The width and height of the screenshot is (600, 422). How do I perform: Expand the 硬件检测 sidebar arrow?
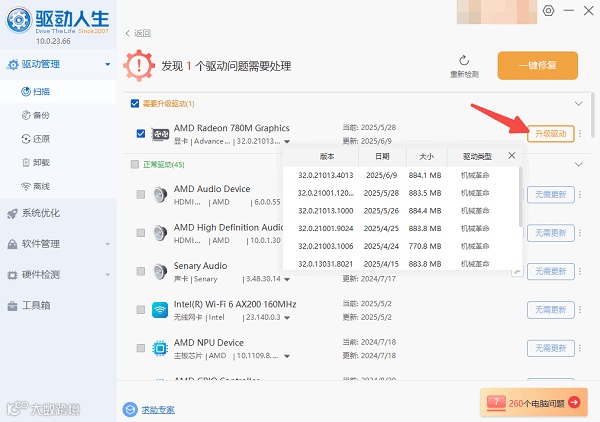coord(108,274)
